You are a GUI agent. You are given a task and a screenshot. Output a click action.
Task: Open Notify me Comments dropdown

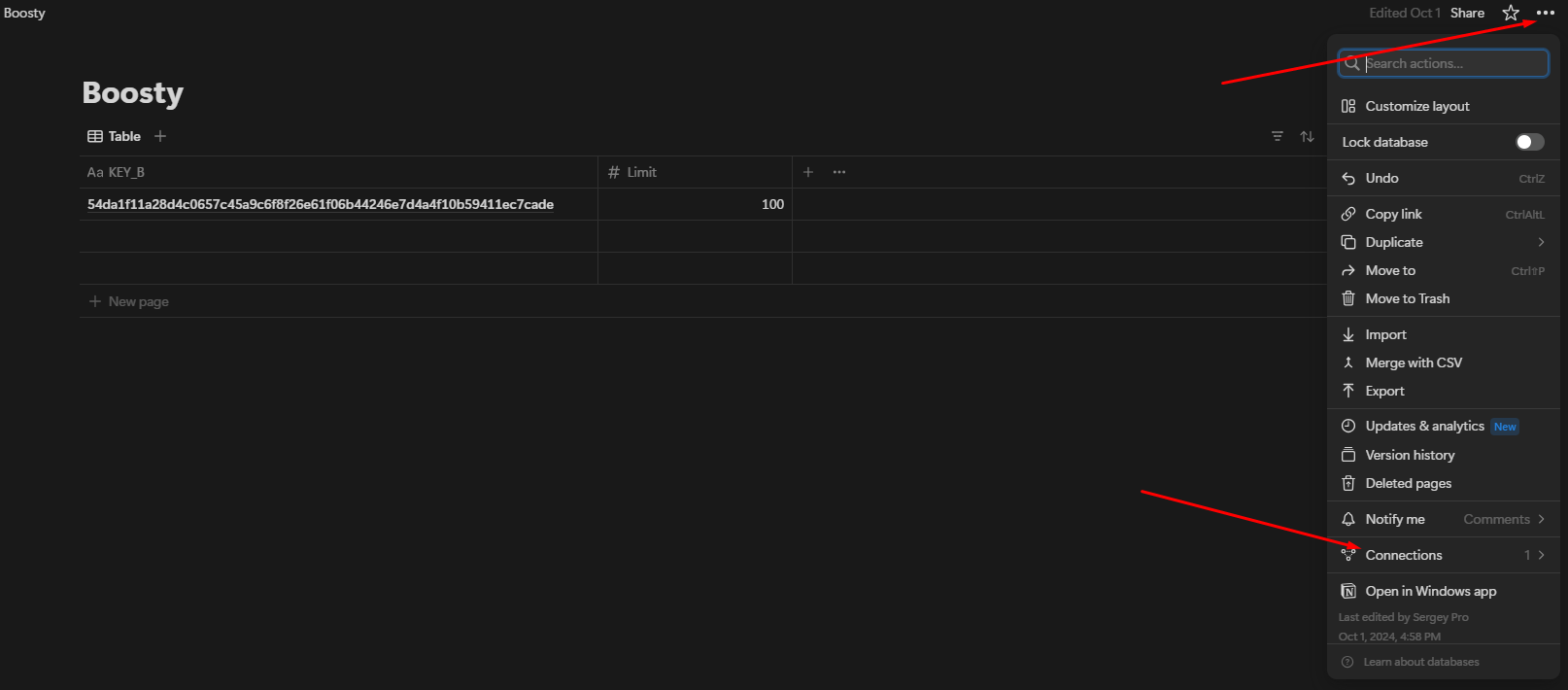(1504, 519)
